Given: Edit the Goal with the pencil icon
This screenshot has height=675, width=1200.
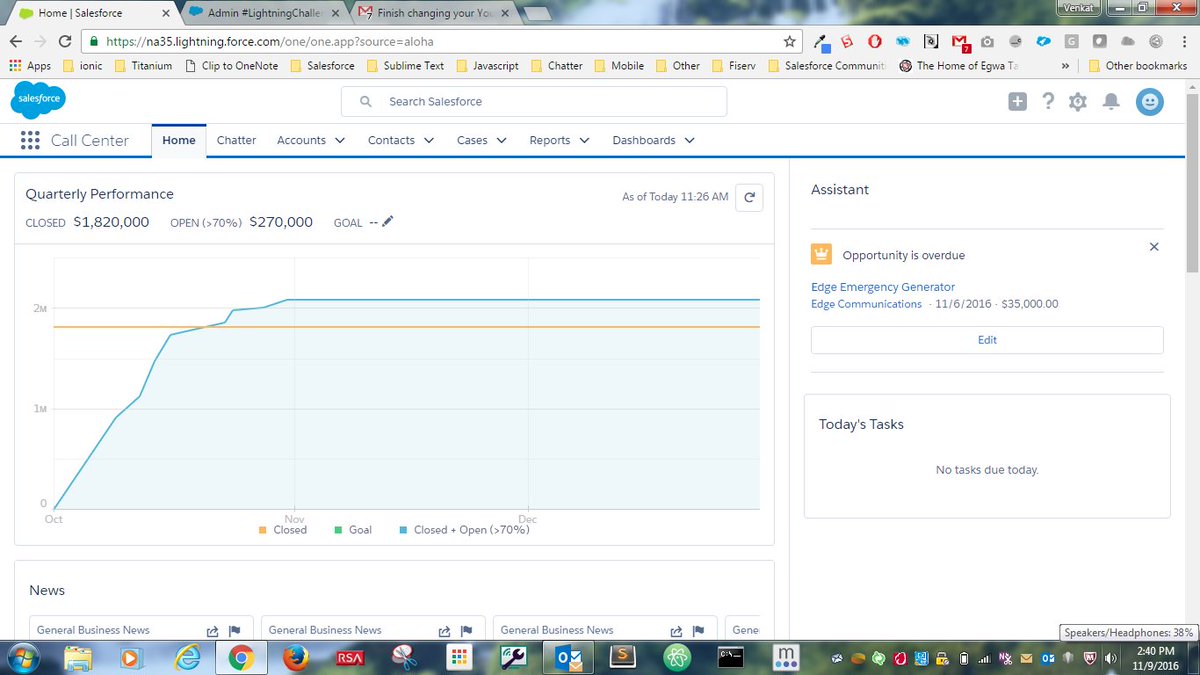Looking at the screenshot, I should coord(388,221).
